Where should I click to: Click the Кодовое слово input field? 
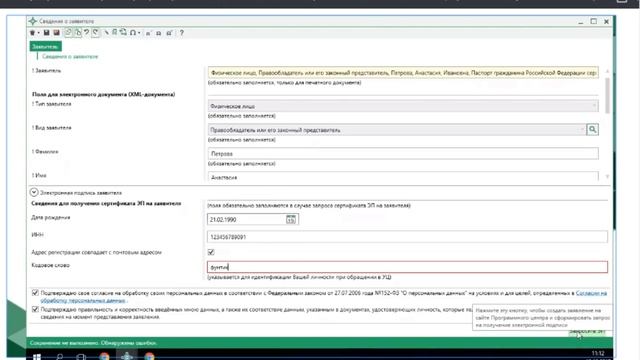tap(407, 267)
